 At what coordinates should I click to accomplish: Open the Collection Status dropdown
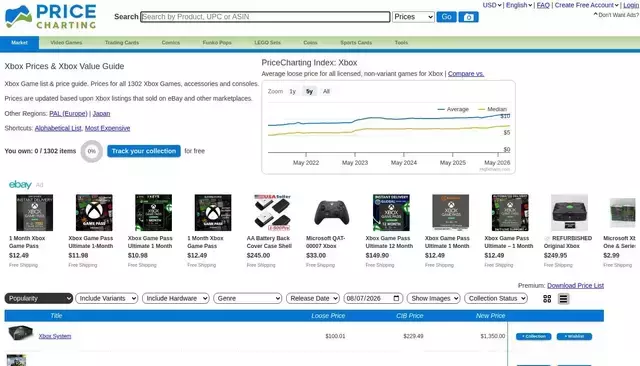click(496, 298)
